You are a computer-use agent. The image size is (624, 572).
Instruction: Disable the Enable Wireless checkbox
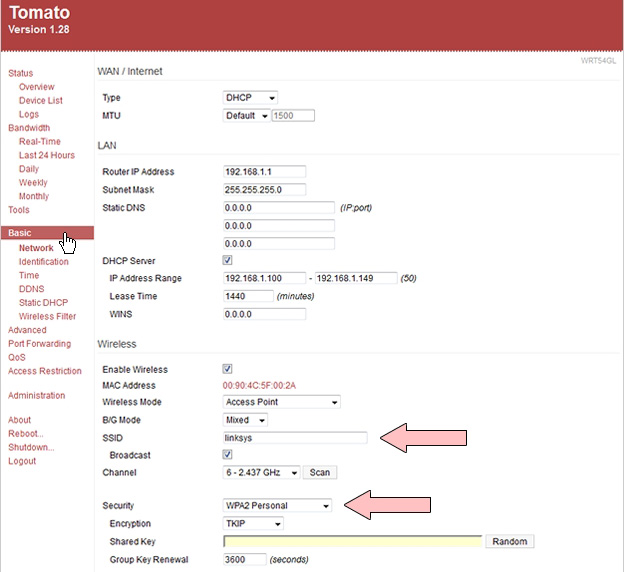pos(228,369)
